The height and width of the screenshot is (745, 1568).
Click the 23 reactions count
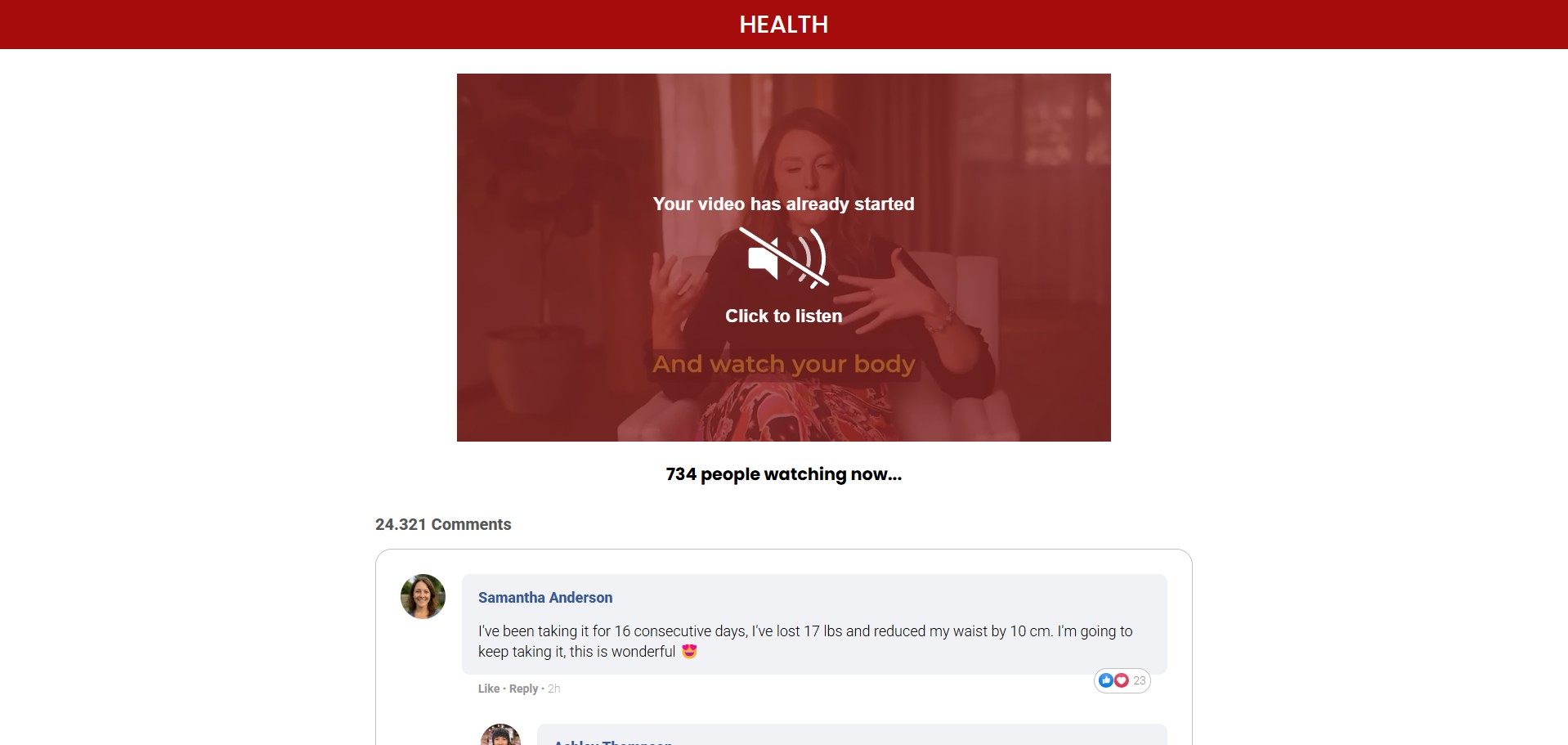(1140, 680)
